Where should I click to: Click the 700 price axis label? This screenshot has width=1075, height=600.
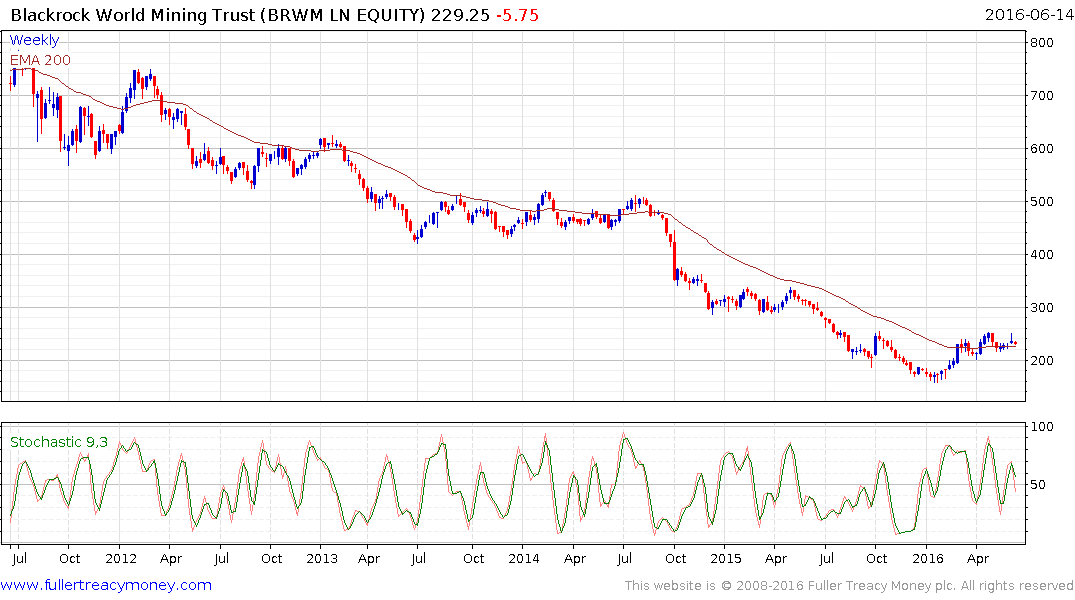pos(1042,95)
